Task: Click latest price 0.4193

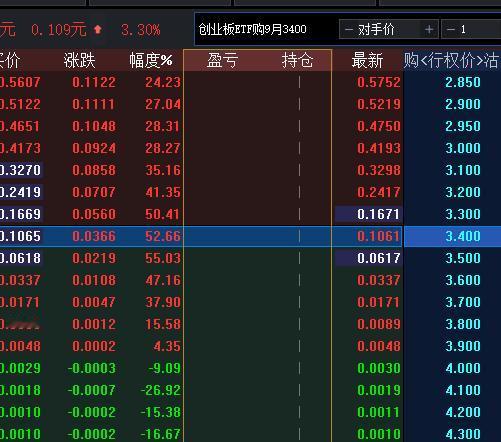Action: (379, 148)
